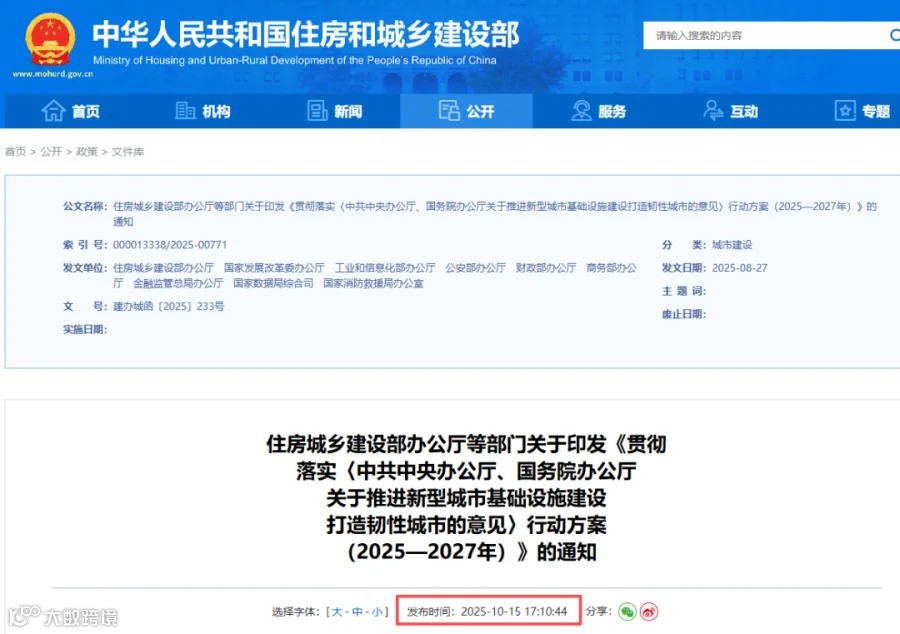Open the 互动 nav menu item

click(731, 111)
